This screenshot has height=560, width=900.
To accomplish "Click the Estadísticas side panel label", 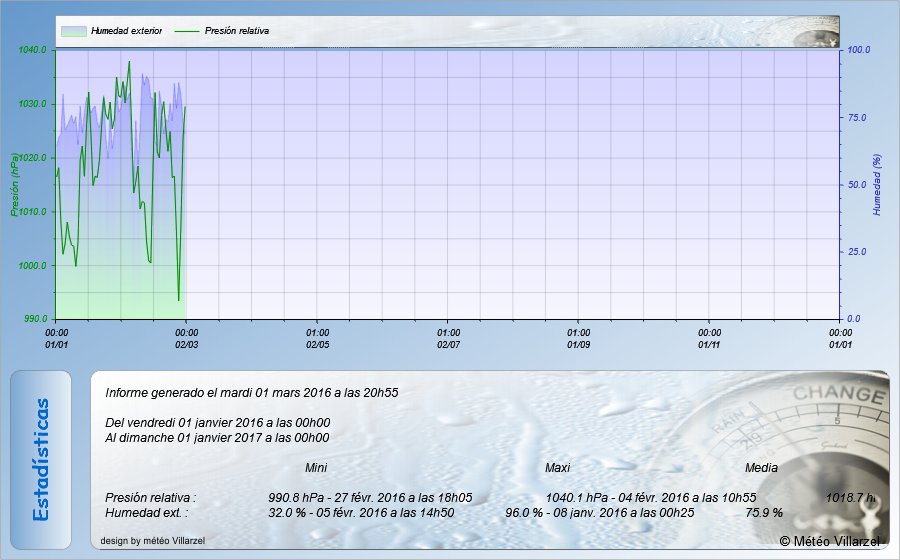I will (41, 460).
